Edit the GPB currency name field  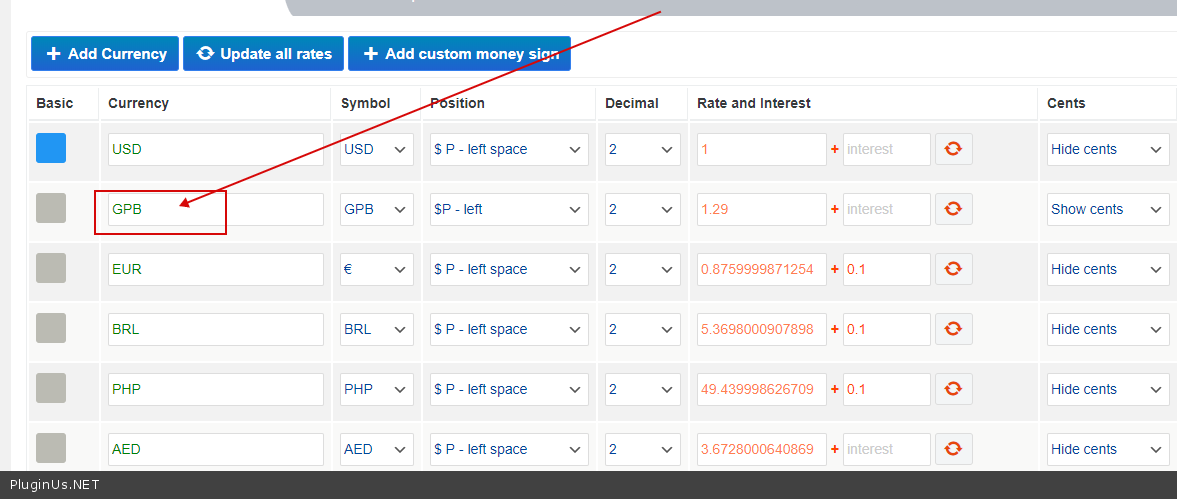pos(215,209)
